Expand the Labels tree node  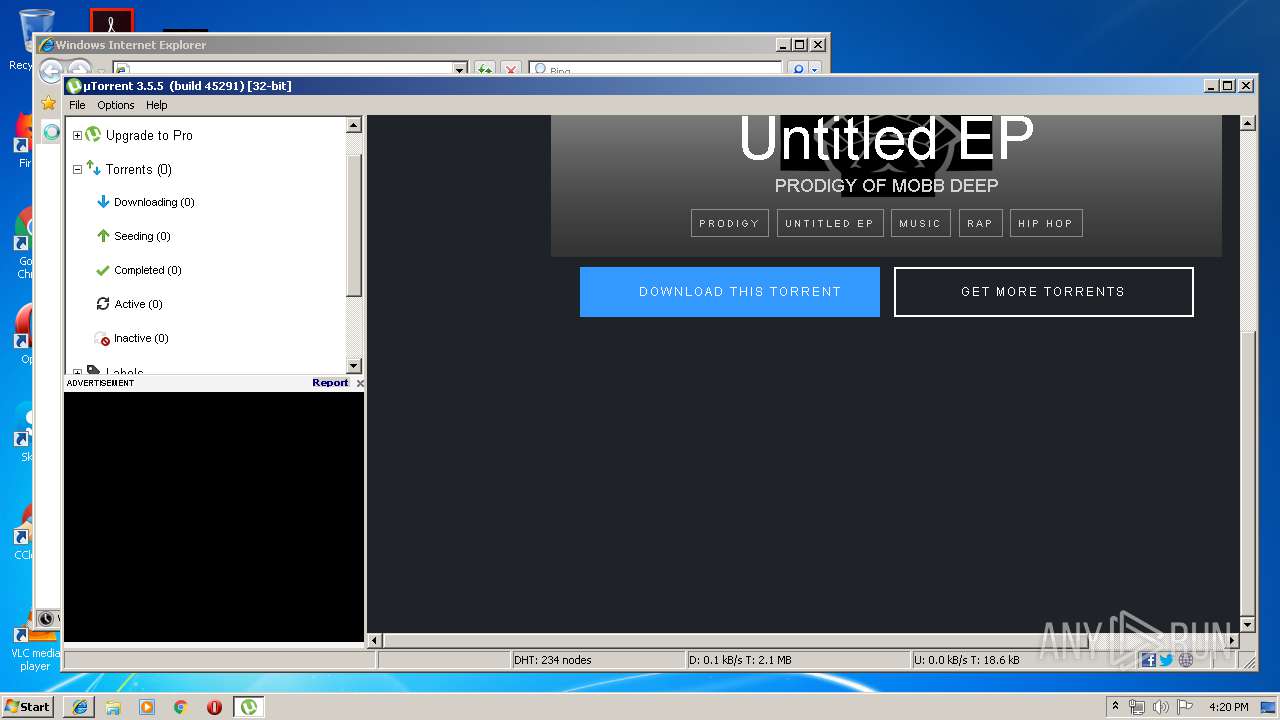pyautogui.click(x=77, y=372)
